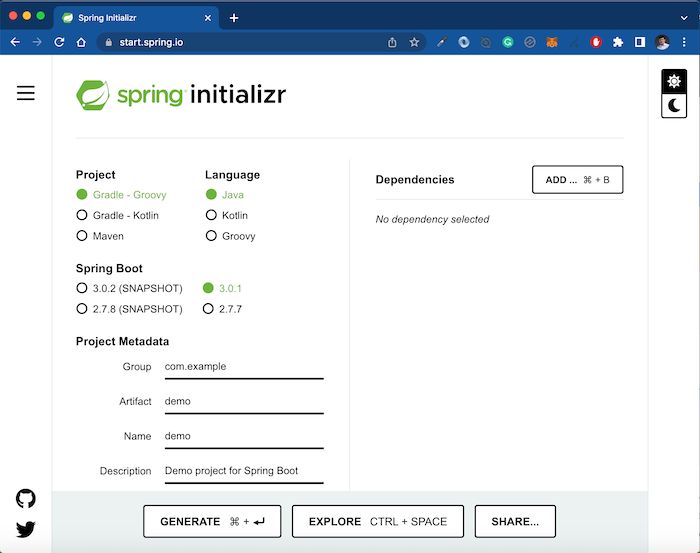Reload the start.spring.io page

pyautogui.click(x=59, y=42)
